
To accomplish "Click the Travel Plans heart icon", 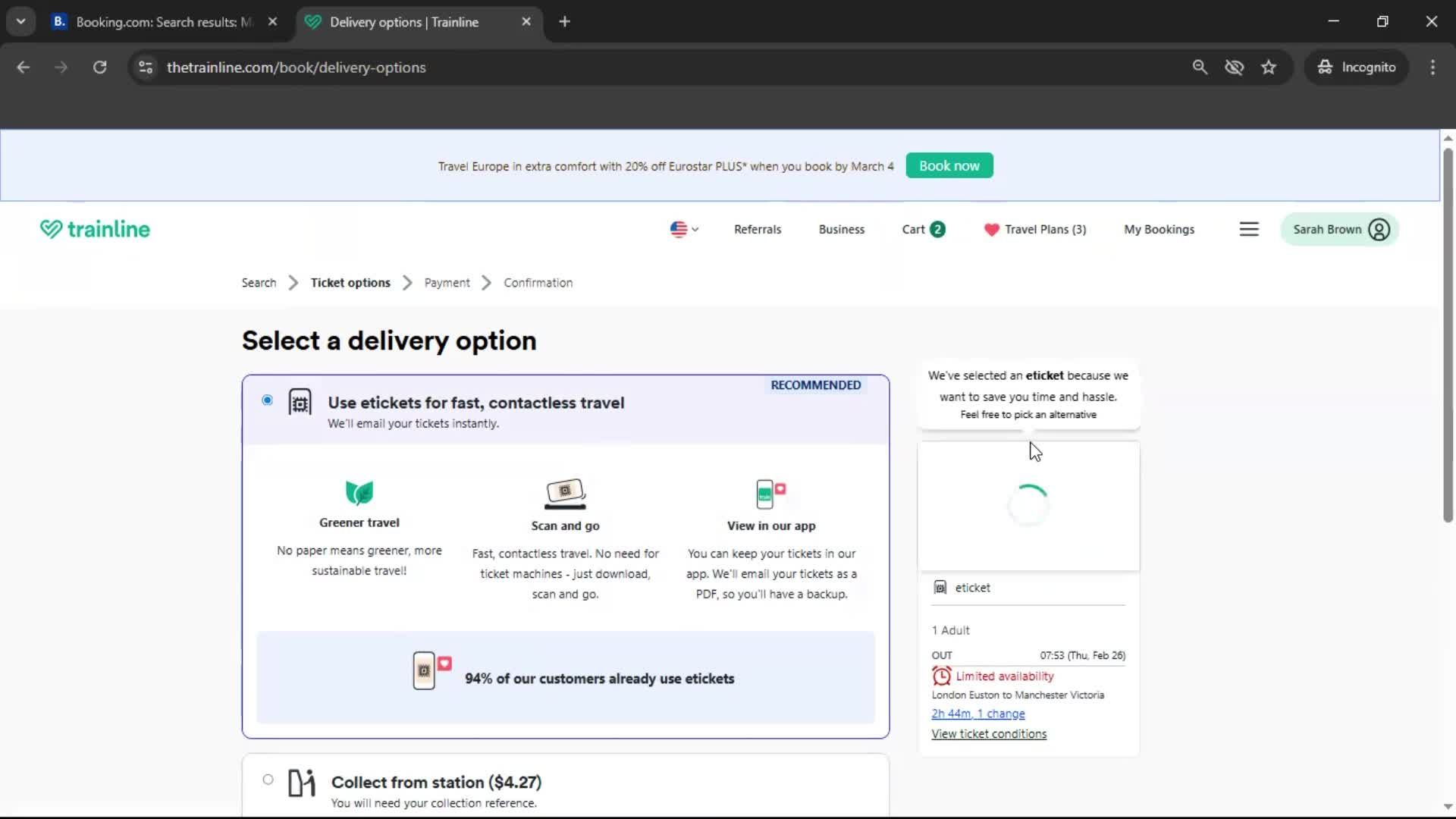I will pos(992,229).
